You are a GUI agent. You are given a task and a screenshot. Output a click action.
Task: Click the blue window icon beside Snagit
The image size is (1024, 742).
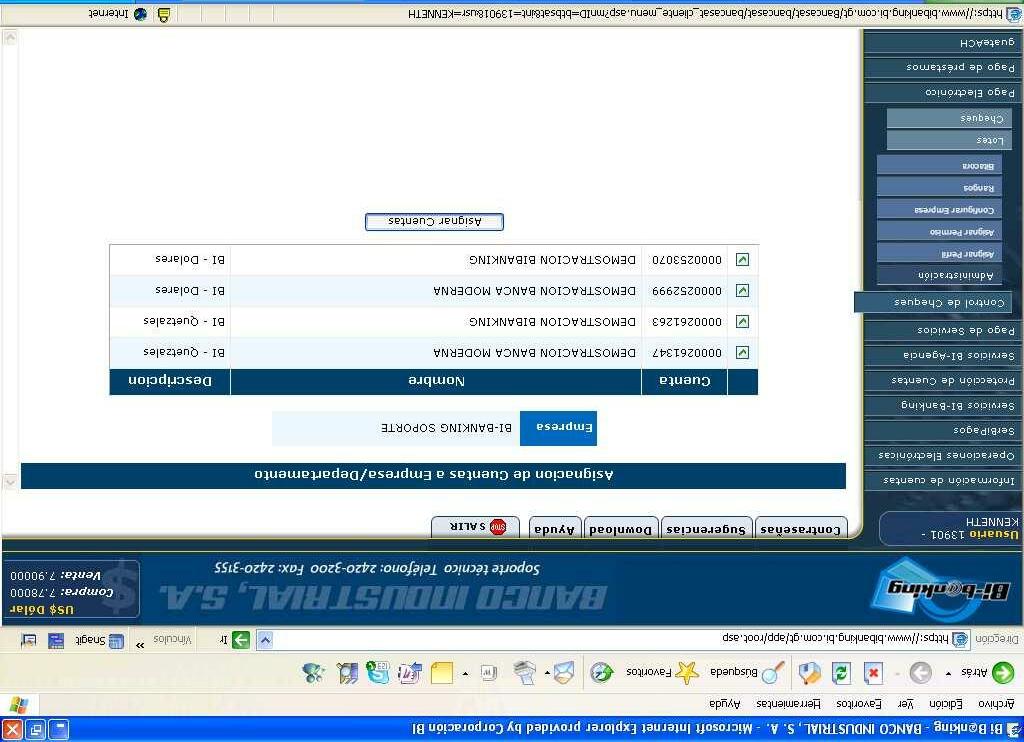click(56, 641)
